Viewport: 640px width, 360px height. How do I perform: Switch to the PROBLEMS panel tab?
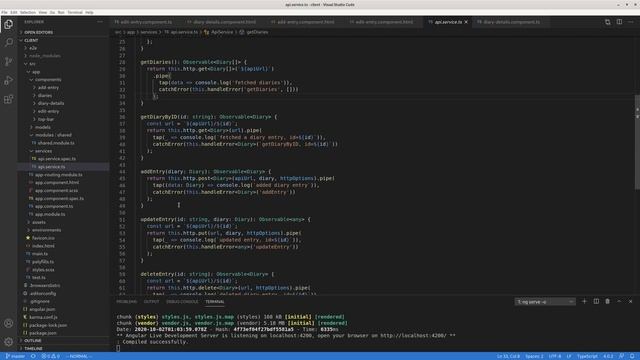[127, 302]
